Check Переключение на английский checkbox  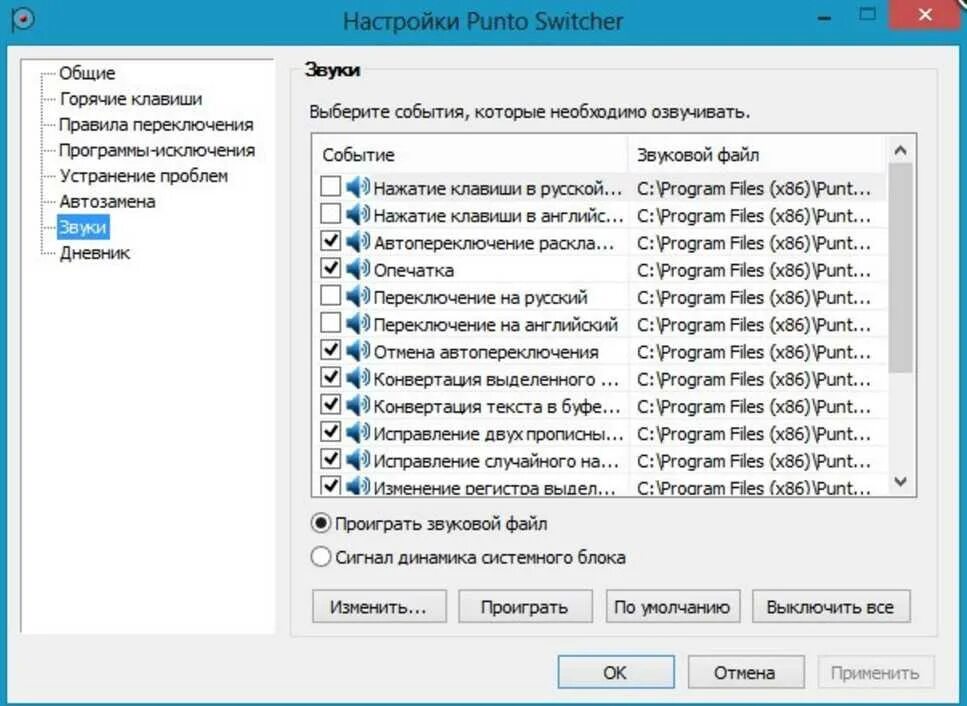pos(331,322)
